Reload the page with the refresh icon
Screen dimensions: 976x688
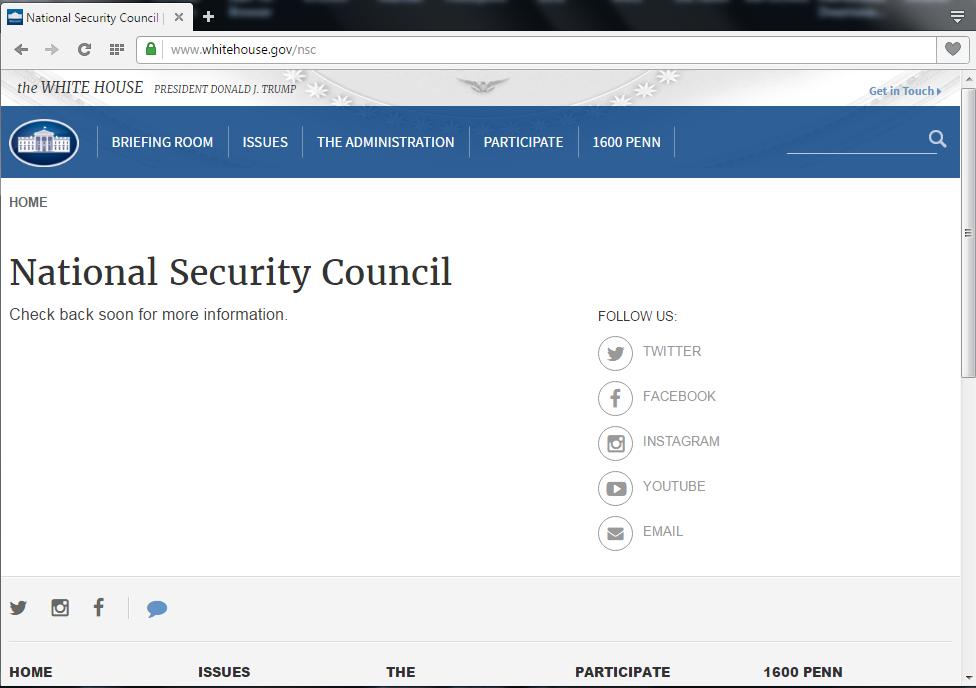(84, 50)
